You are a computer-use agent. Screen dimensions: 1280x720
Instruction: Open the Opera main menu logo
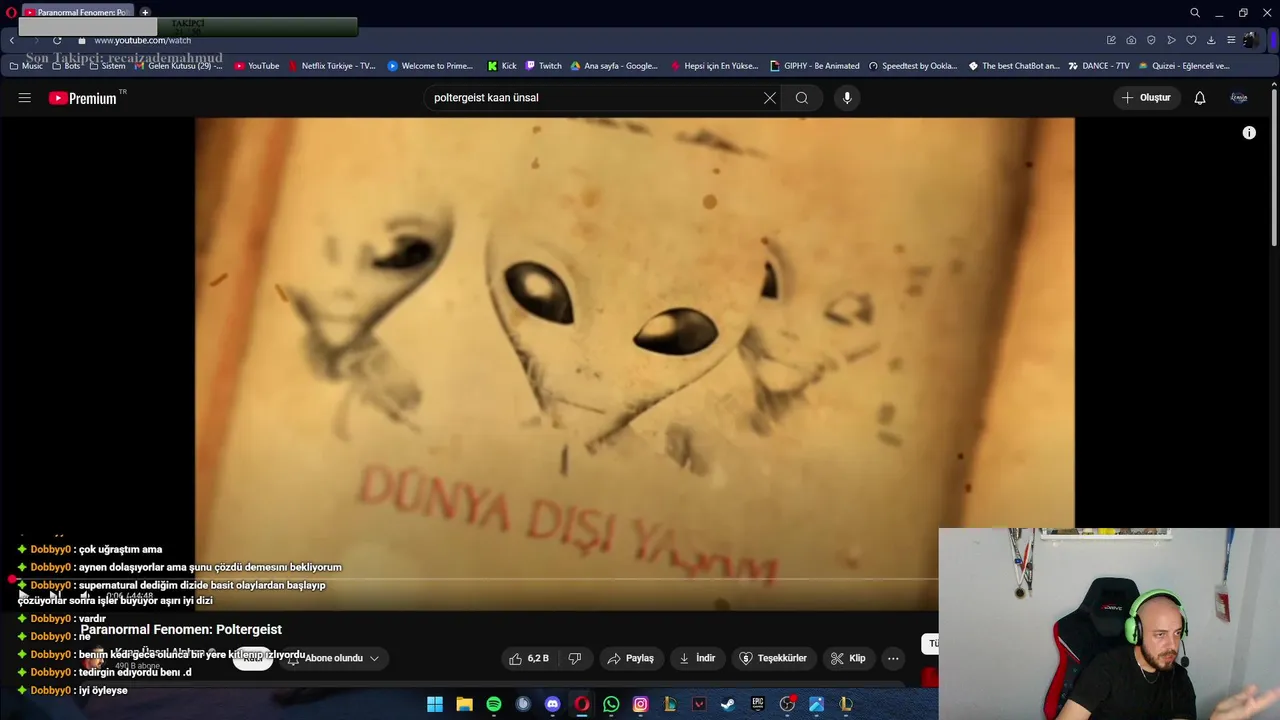tap(11, 13)
